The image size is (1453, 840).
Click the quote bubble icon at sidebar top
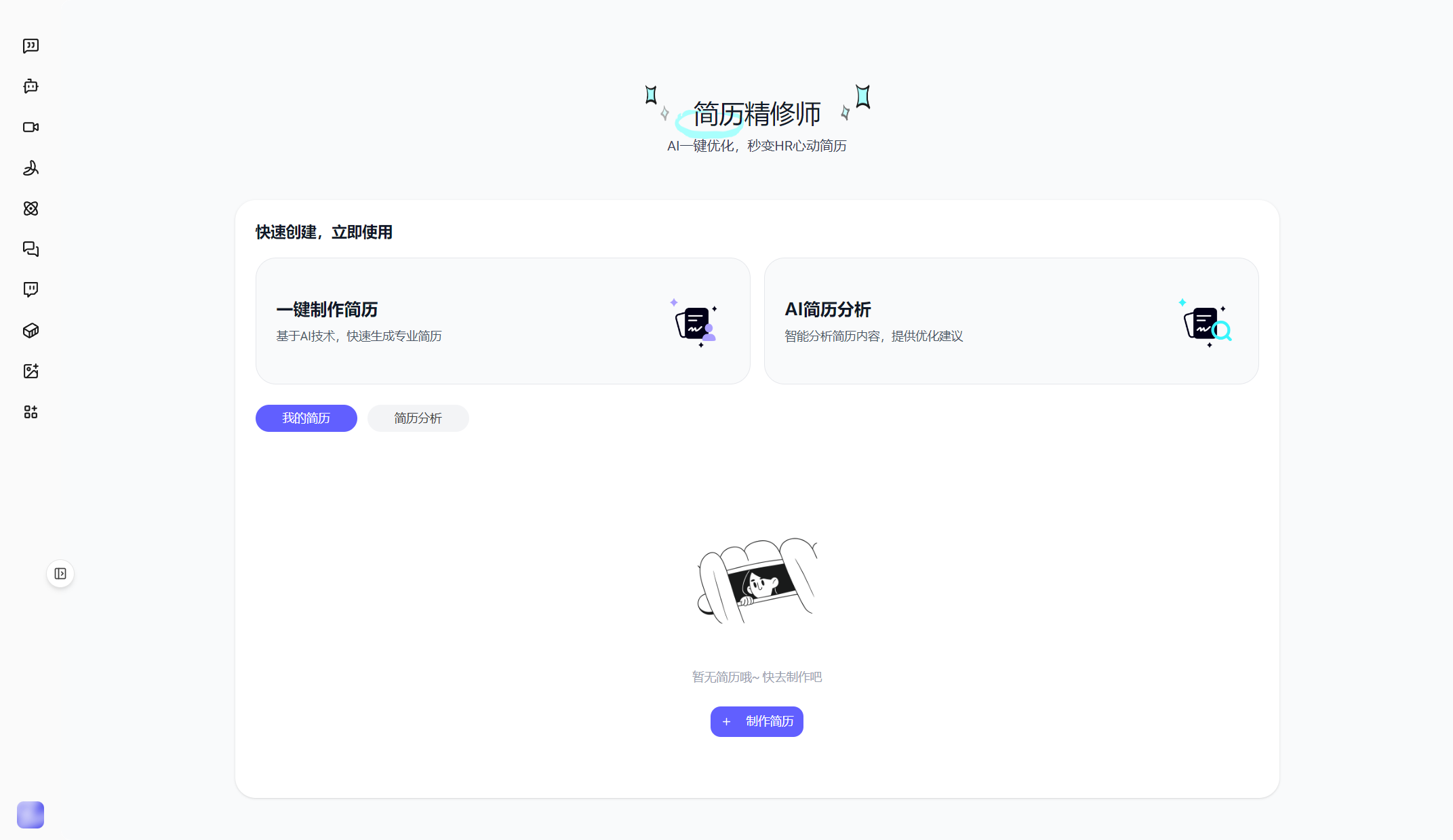click(x=30, y=45)
